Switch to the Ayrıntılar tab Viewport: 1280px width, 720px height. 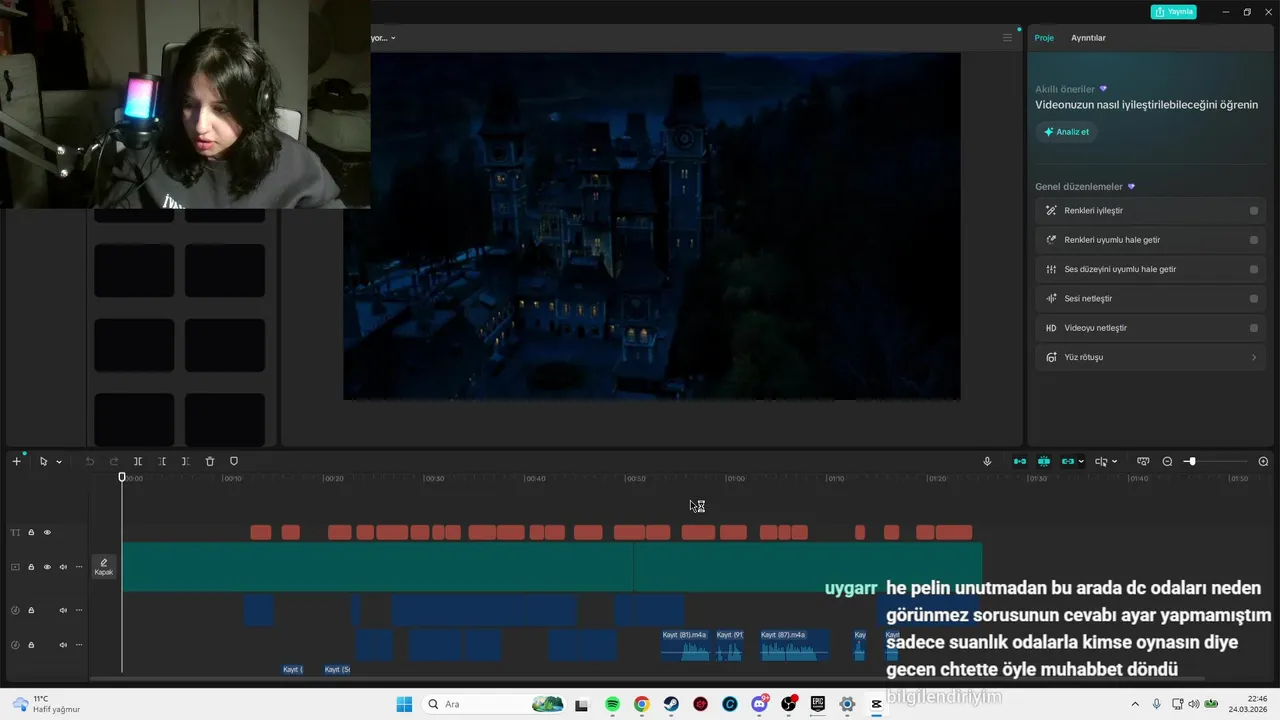1088,38
